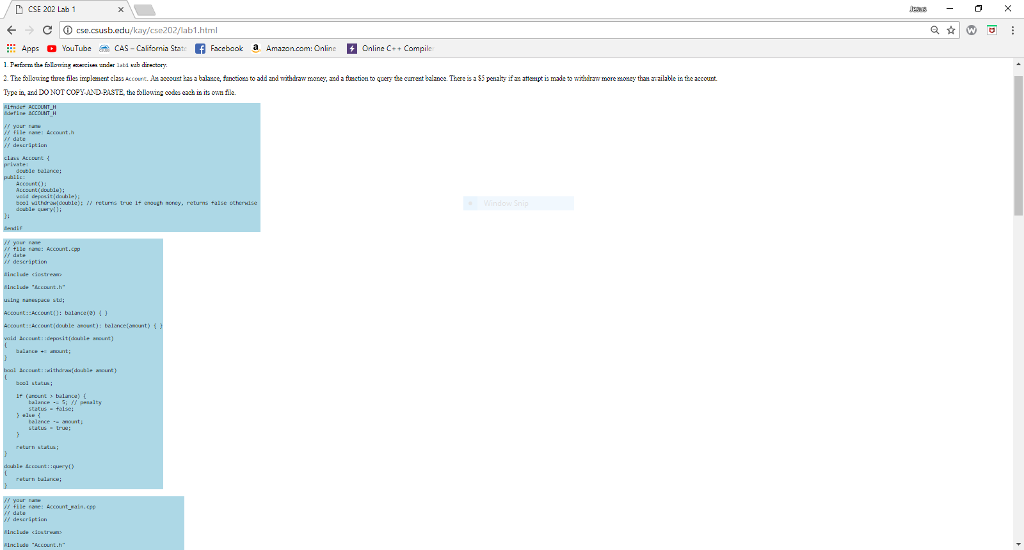This screenshot has height=550, width=1024.
Task: Click the 'status = true;' statement
Action: tap(50, 428)
